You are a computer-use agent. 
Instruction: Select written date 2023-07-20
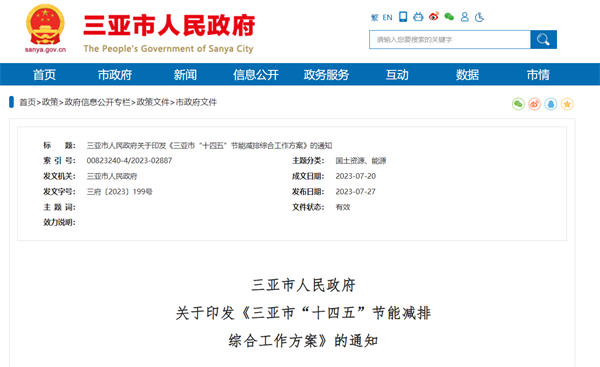(355, 176)
